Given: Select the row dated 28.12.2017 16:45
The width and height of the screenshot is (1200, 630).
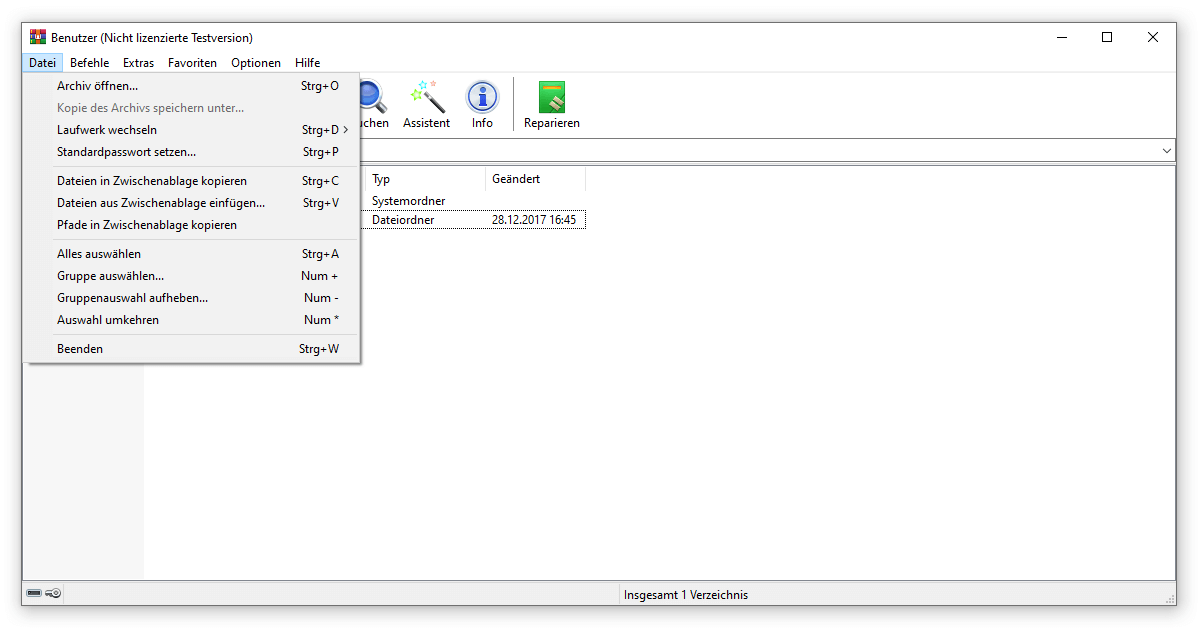Looking at the screenshot, I should [533, 219].
